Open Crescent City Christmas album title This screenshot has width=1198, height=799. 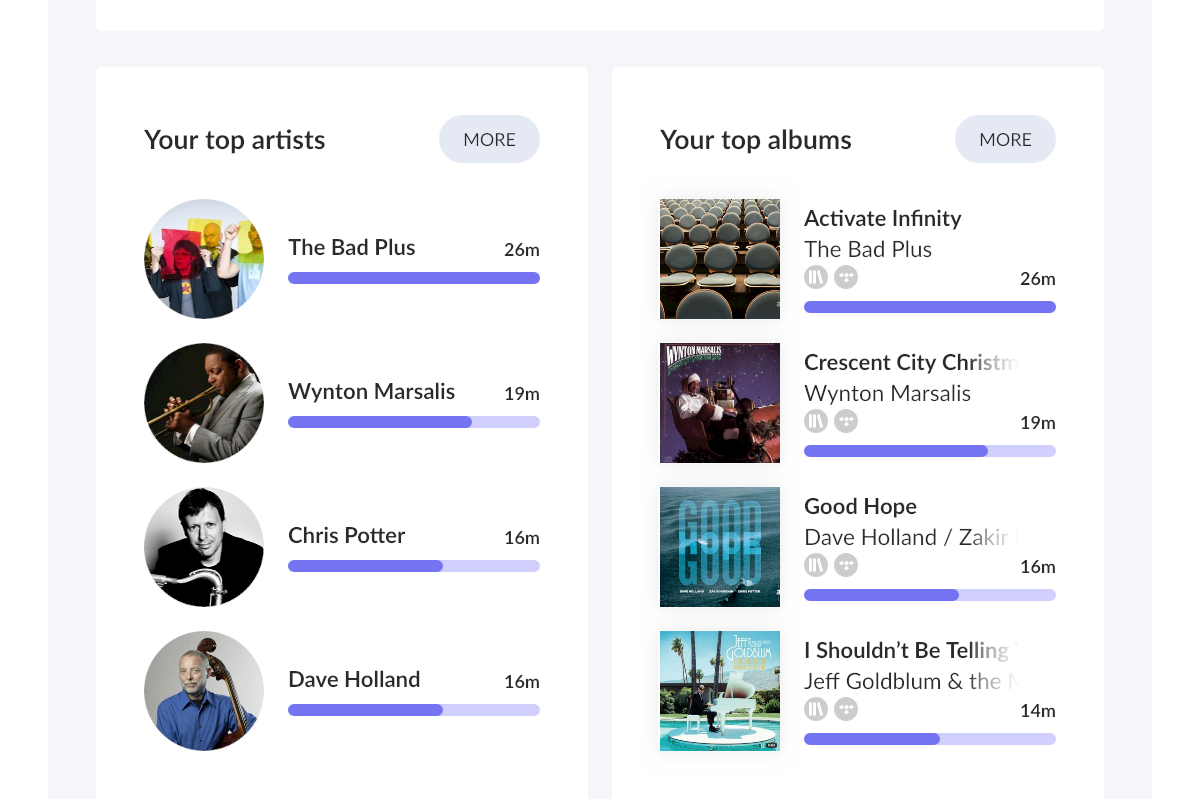click(x=910, y=362)
